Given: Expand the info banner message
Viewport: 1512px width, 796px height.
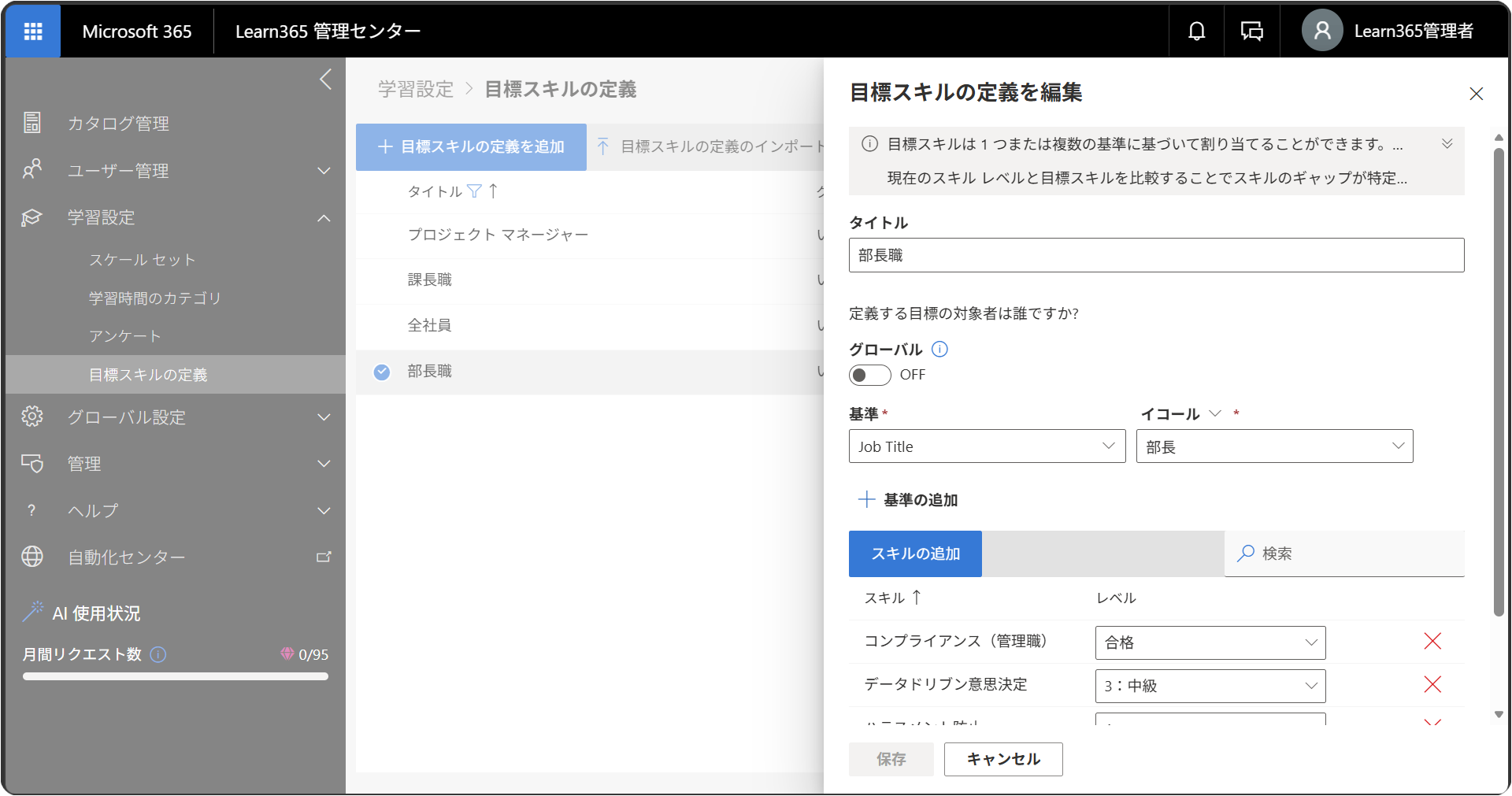Looking at the screenshot, I should 1447,143.
